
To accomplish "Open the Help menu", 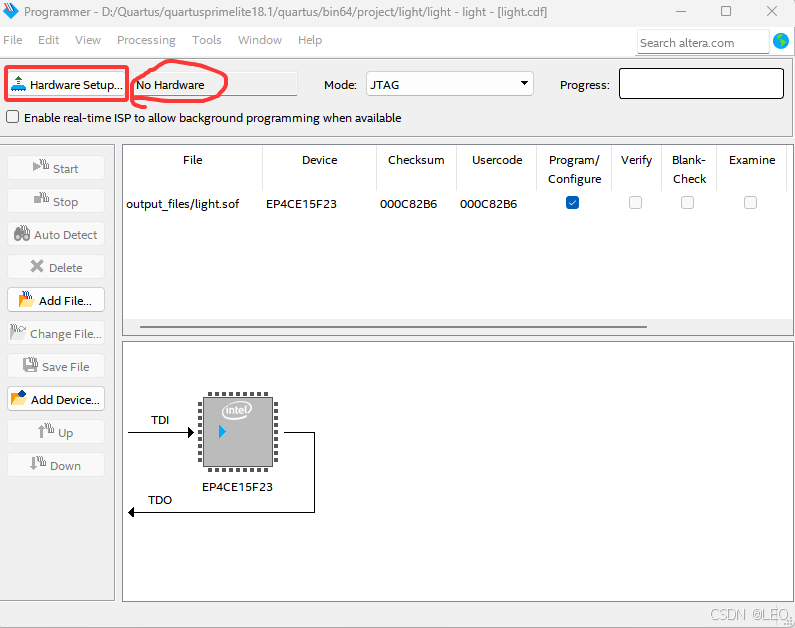I will [310, 40].
